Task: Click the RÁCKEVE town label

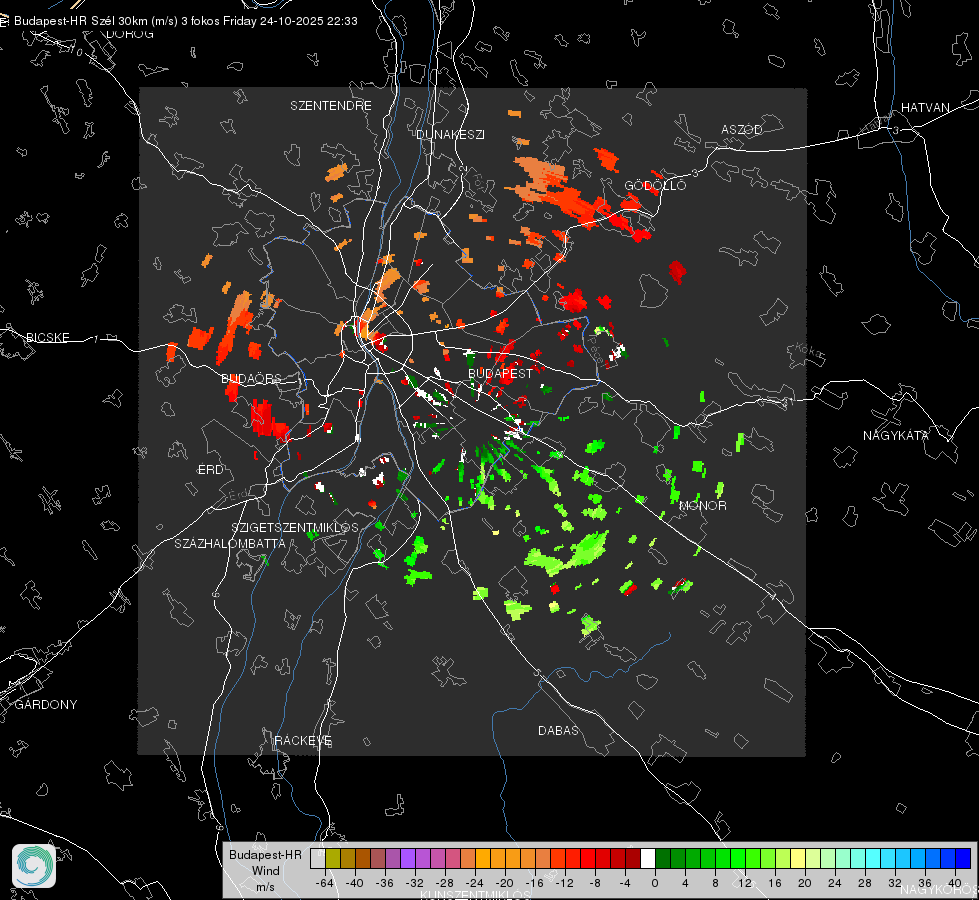Action: (303, 741)
